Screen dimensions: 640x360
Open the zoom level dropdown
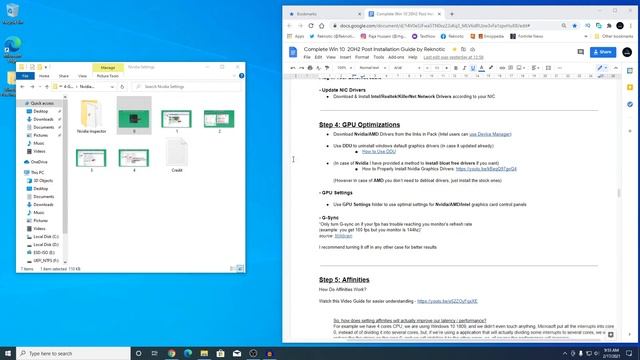[x=345, y=68]
